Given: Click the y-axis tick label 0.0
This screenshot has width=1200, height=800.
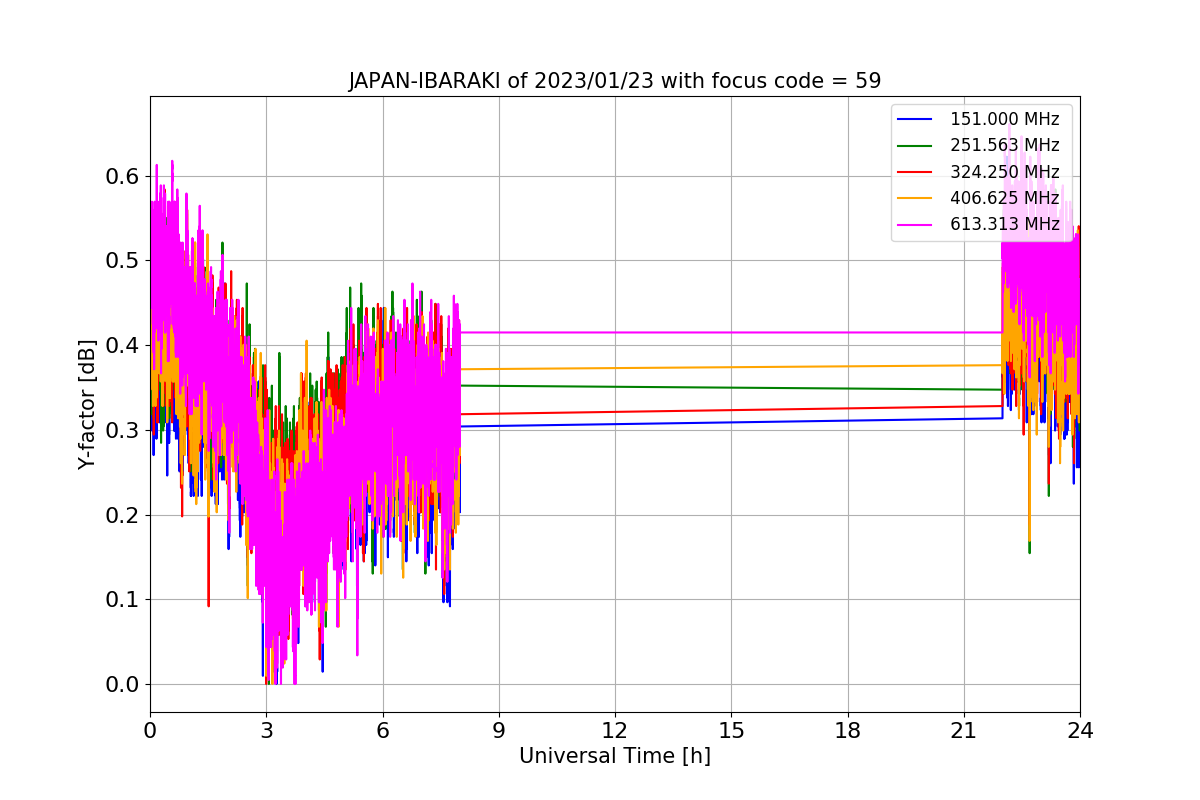Looking at the screenshot, I should [124, 685].
